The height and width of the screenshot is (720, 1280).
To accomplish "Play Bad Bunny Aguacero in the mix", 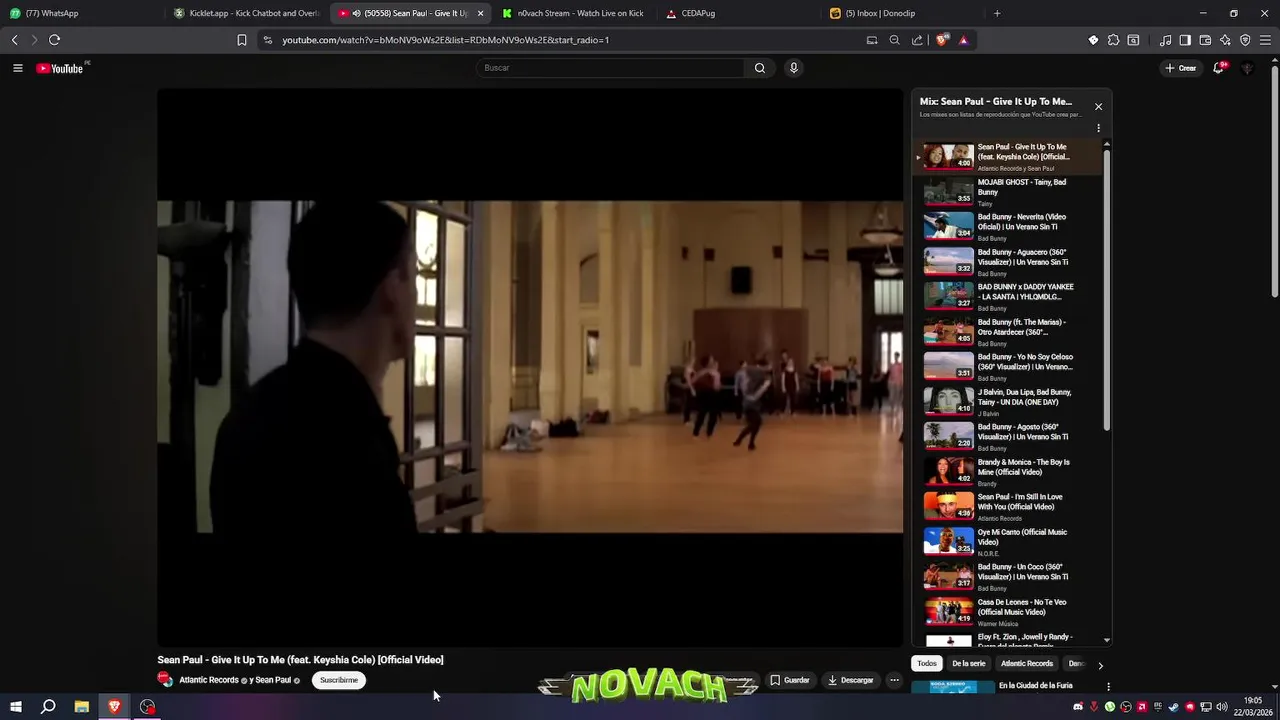I will [1007, 262].
